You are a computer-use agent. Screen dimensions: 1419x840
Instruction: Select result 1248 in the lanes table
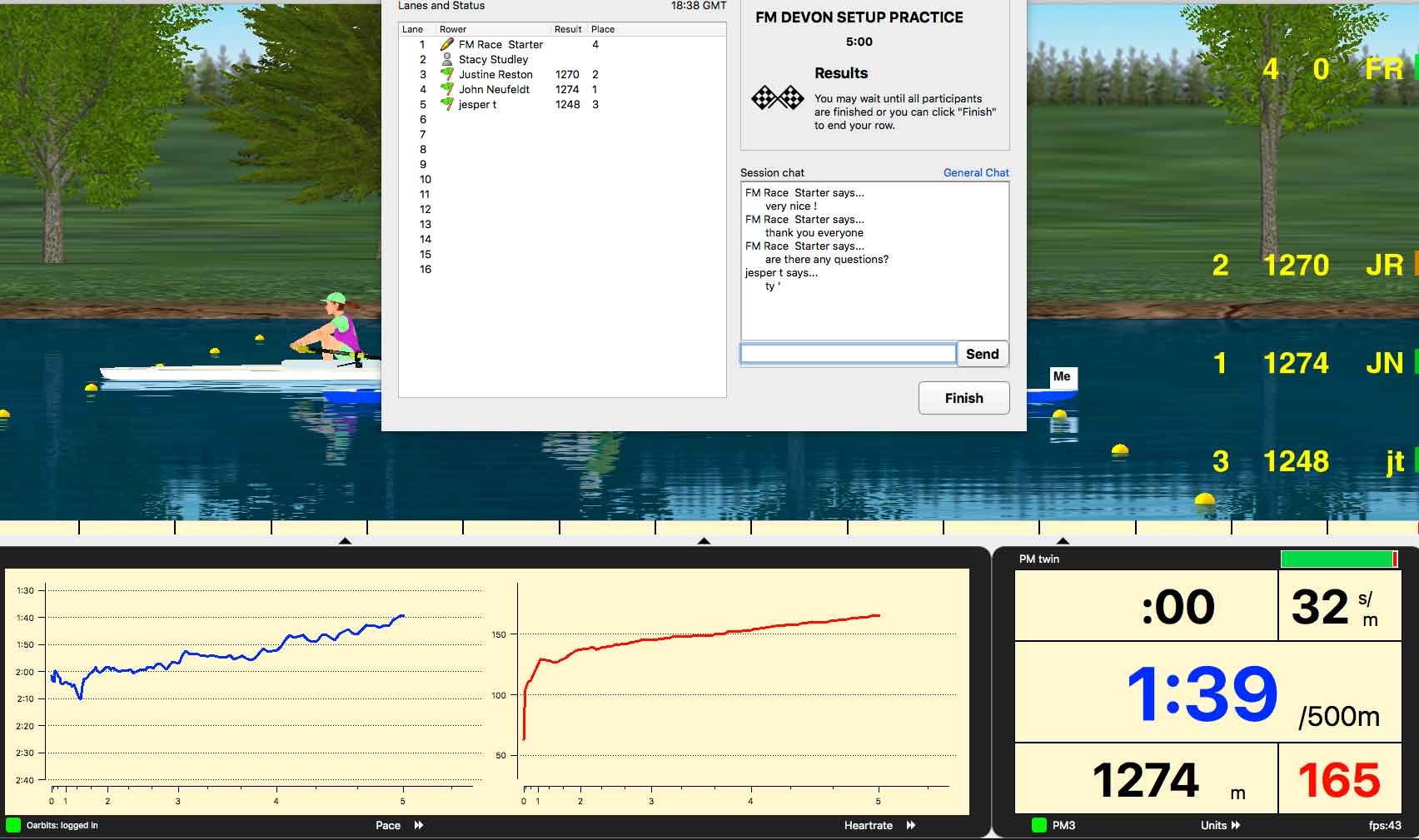567,104
